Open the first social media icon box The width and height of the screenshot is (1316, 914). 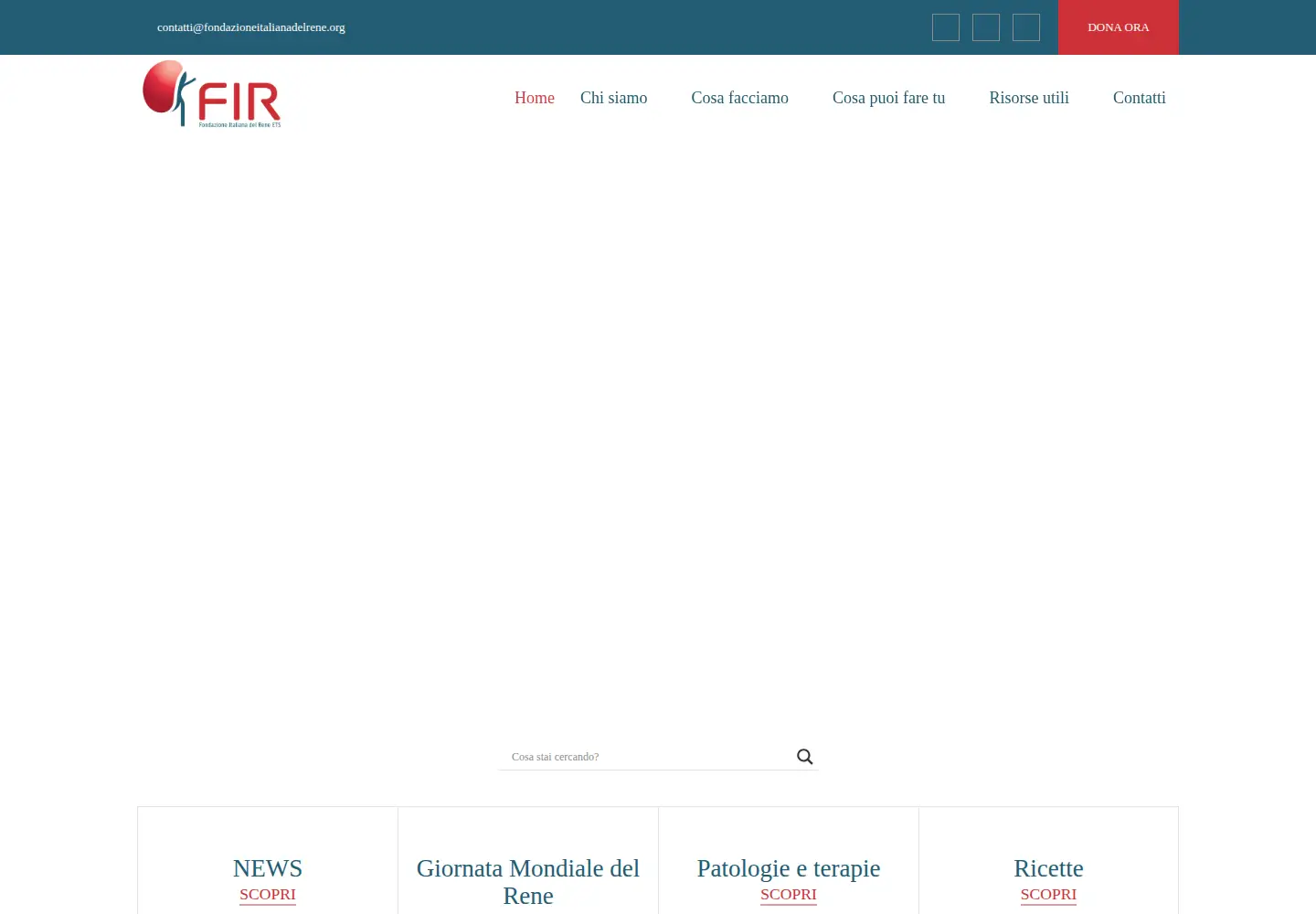click(x=946, y=27)
